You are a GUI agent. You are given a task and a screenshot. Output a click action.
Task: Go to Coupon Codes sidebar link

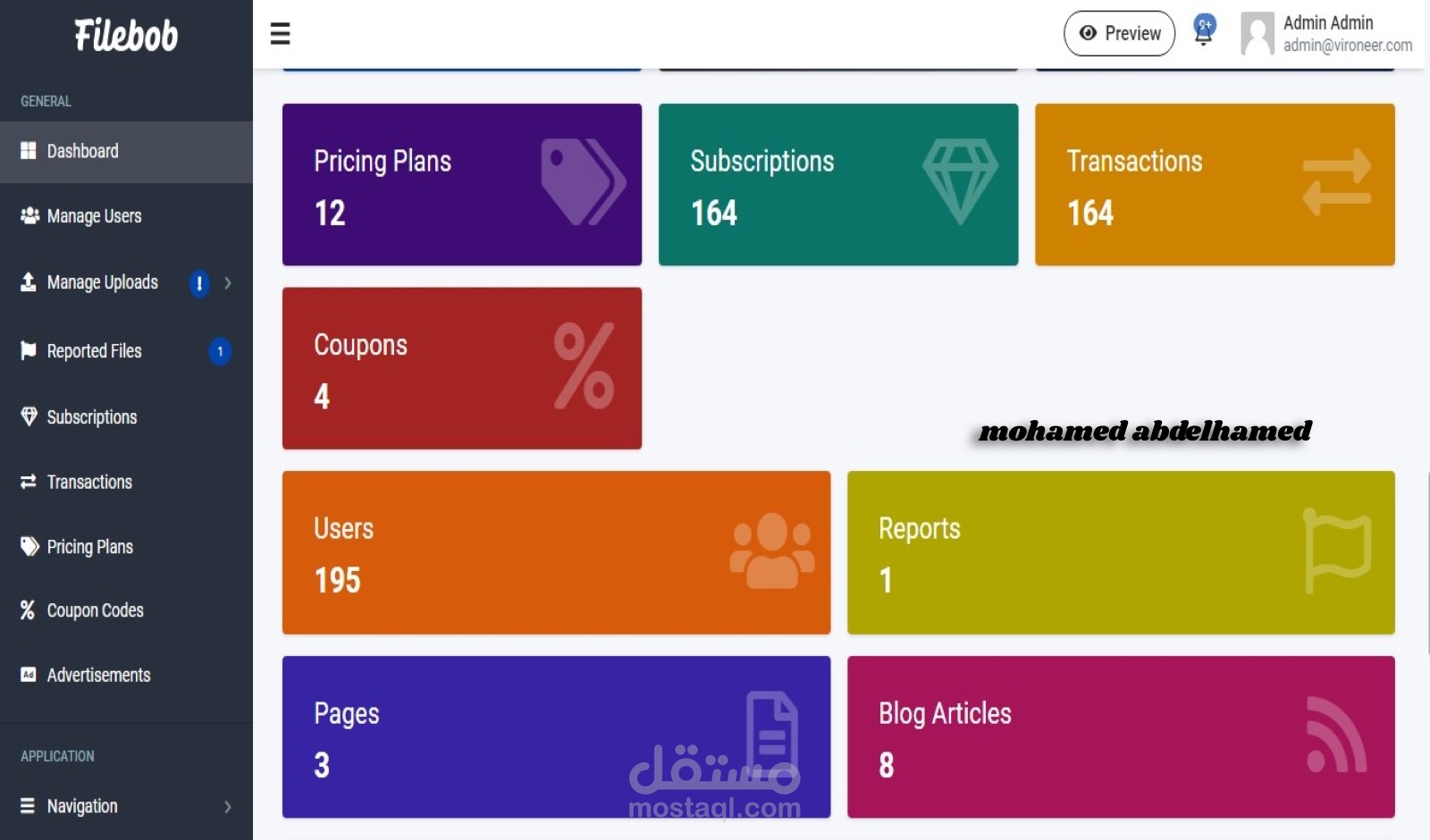(95, 610)
